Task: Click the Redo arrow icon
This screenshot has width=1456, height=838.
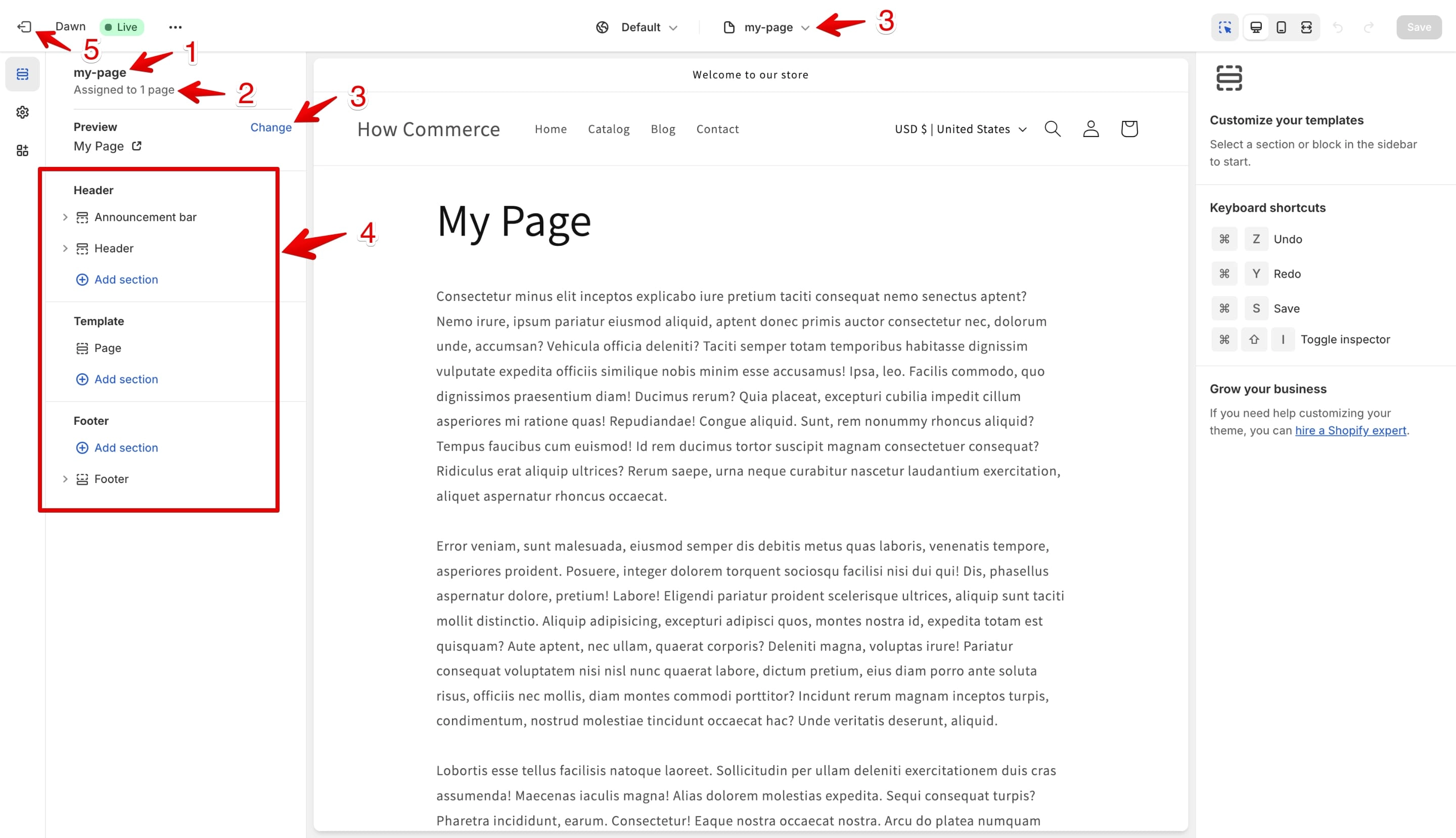Action: (x=1369, y=27)
